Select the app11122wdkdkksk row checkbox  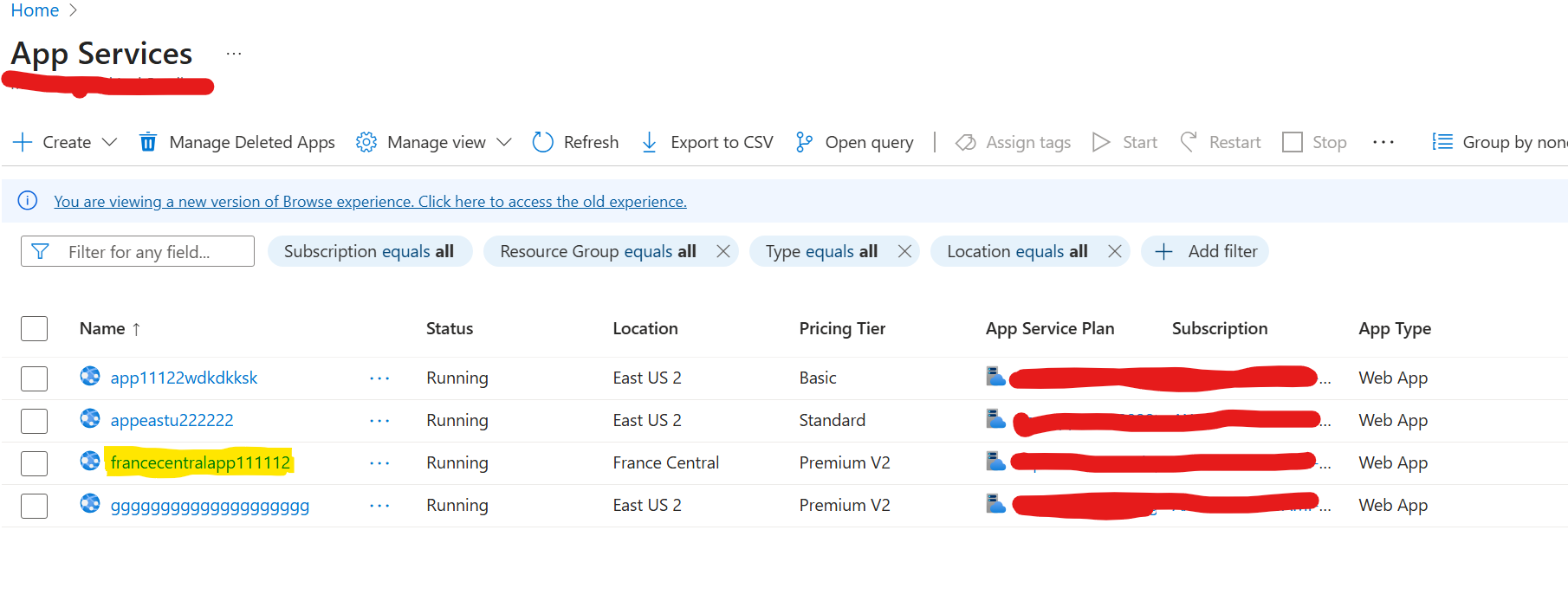click(x=34, y=378)
